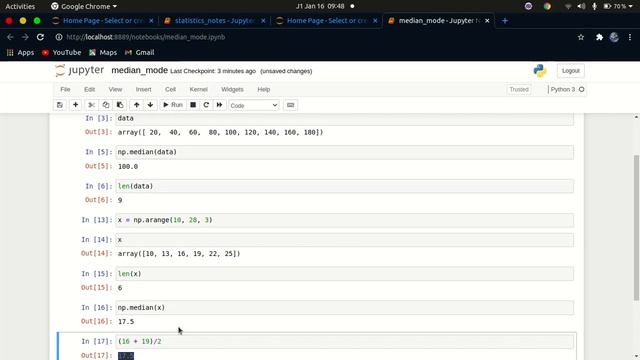Viewport: 640px width, 360px height.
Task: Open the Gmail bookmark
Action: [x=140, y=53]
